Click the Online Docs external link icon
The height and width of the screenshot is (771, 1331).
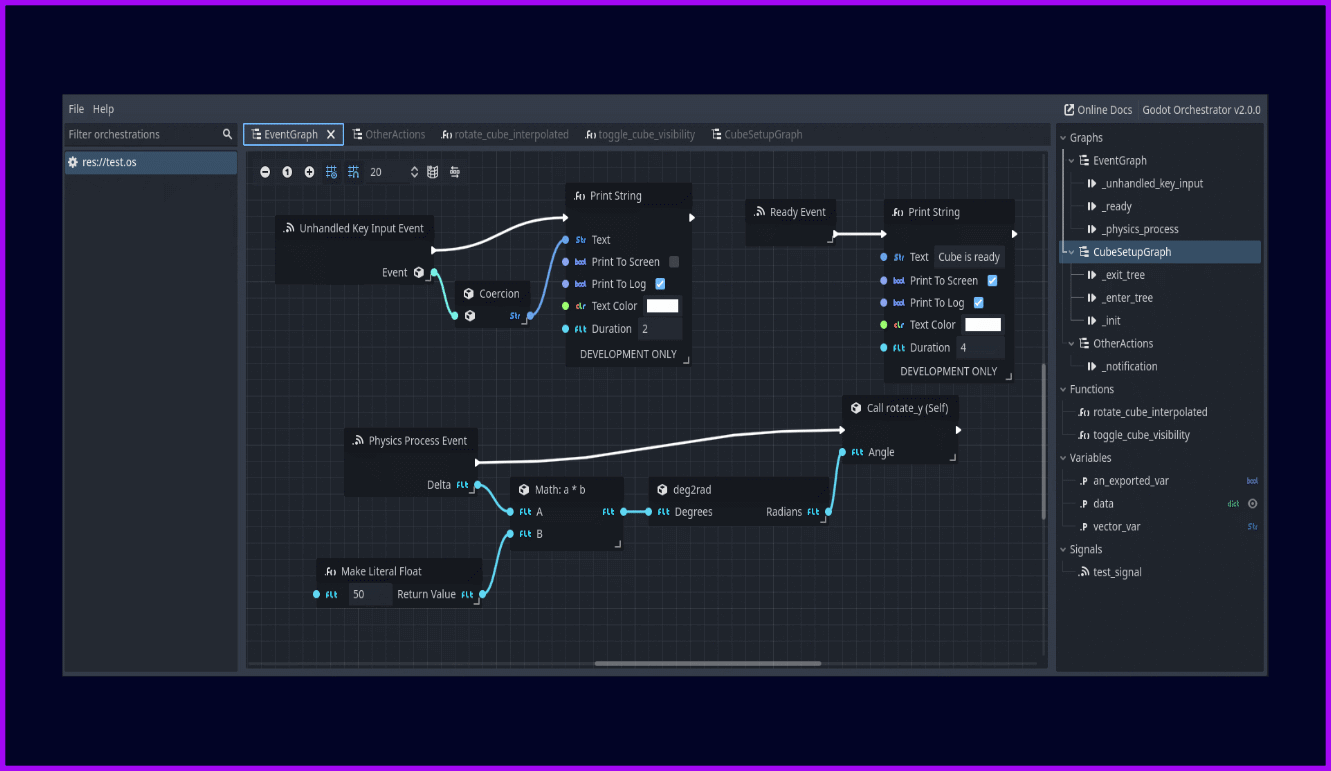pyautogui.click(x=1069, y=110)
